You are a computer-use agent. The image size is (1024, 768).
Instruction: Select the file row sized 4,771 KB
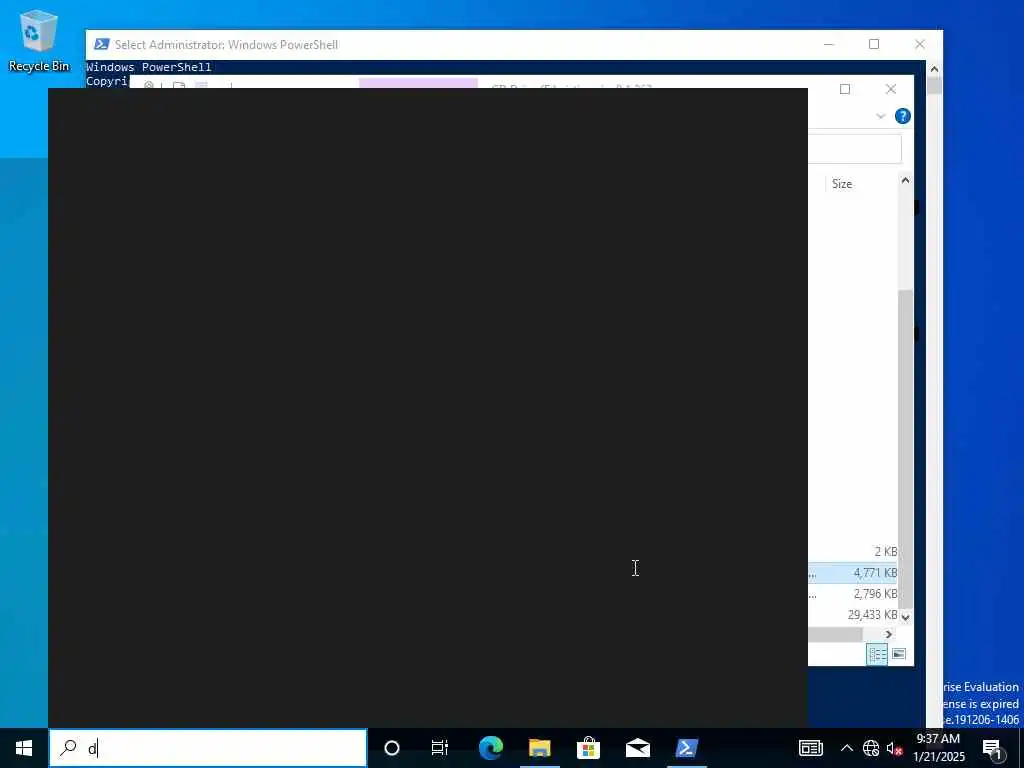point(852,573)
